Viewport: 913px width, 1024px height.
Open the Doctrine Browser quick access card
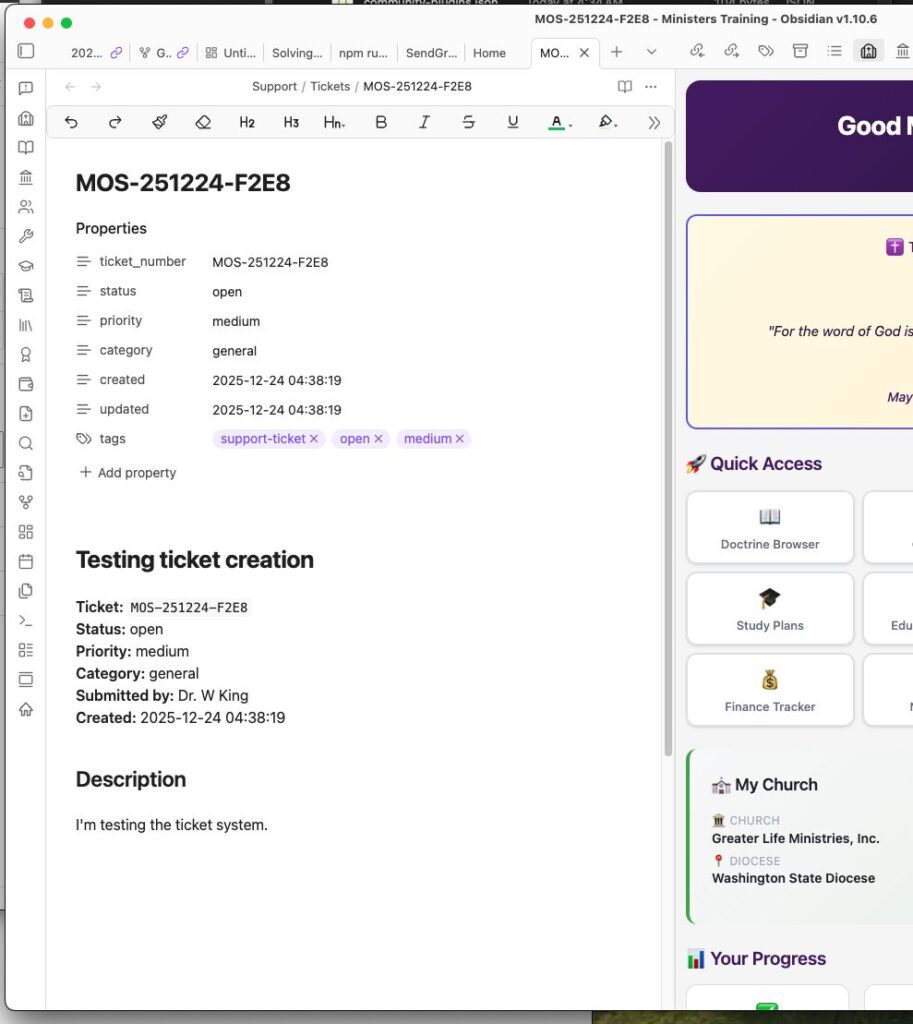pyautogui.click(x=769, y=528)
